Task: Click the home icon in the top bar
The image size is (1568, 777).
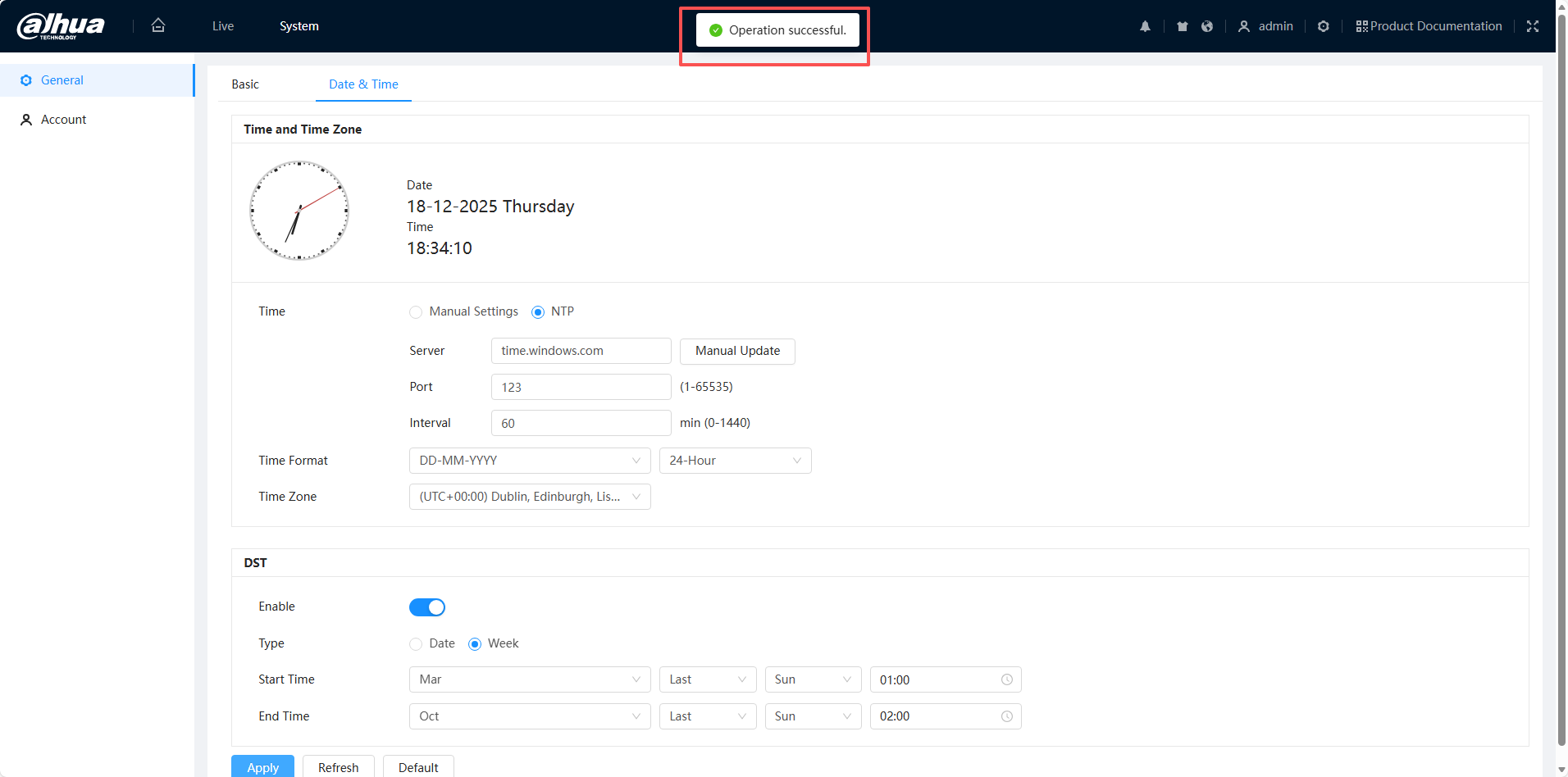Action: pos(158,25)
